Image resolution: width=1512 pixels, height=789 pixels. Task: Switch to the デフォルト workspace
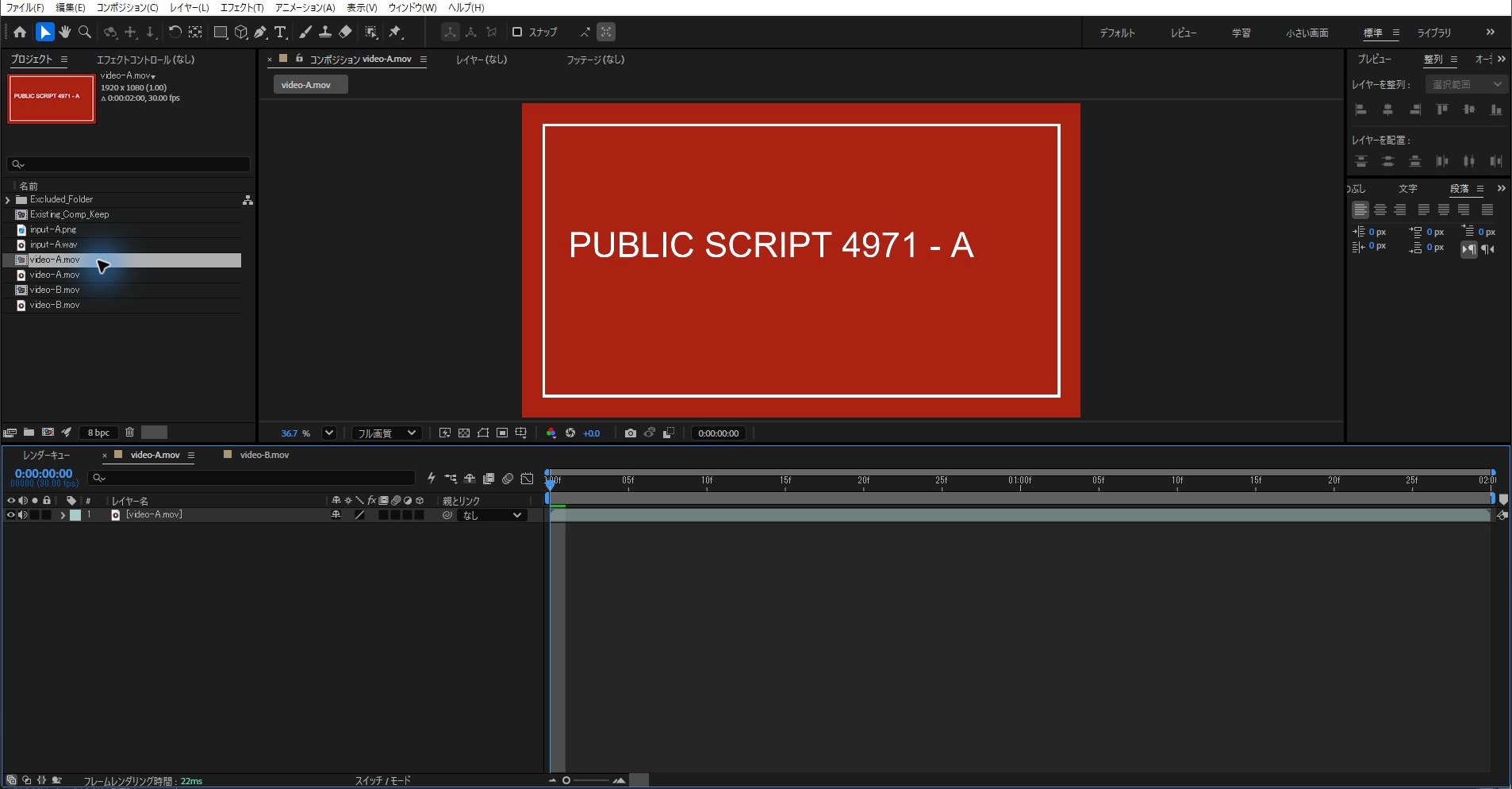pos(1117,33)
